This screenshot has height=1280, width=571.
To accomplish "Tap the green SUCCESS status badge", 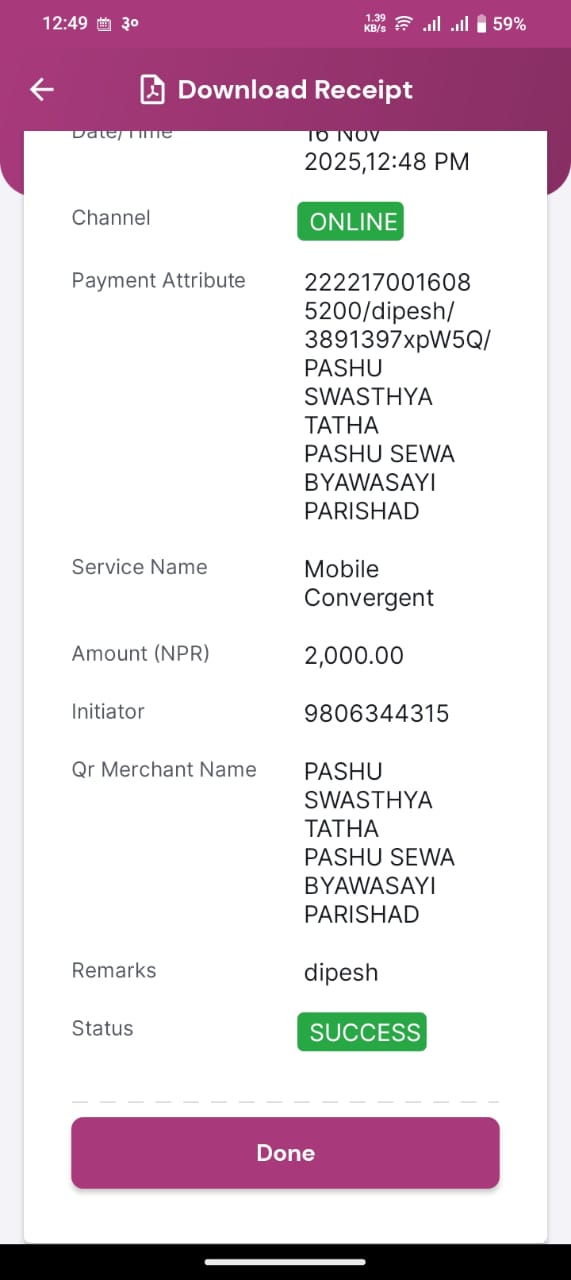I will 362,1032.
